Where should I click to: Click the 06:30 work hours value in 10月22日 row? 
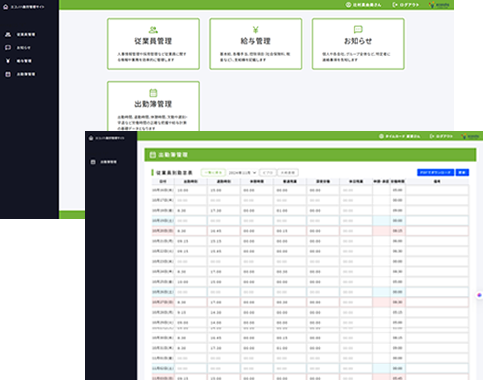tap(397, 251)
